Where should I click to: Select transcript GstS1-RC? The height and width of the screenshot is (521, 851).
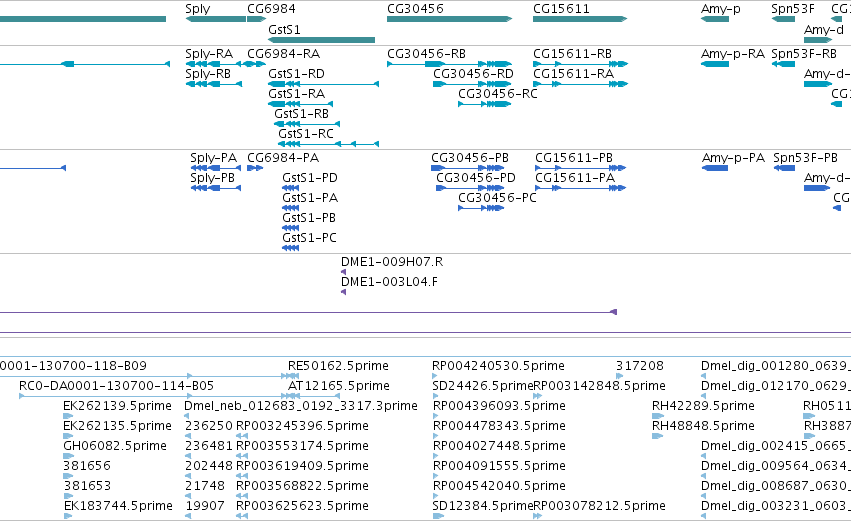click(x=306, y=134)
